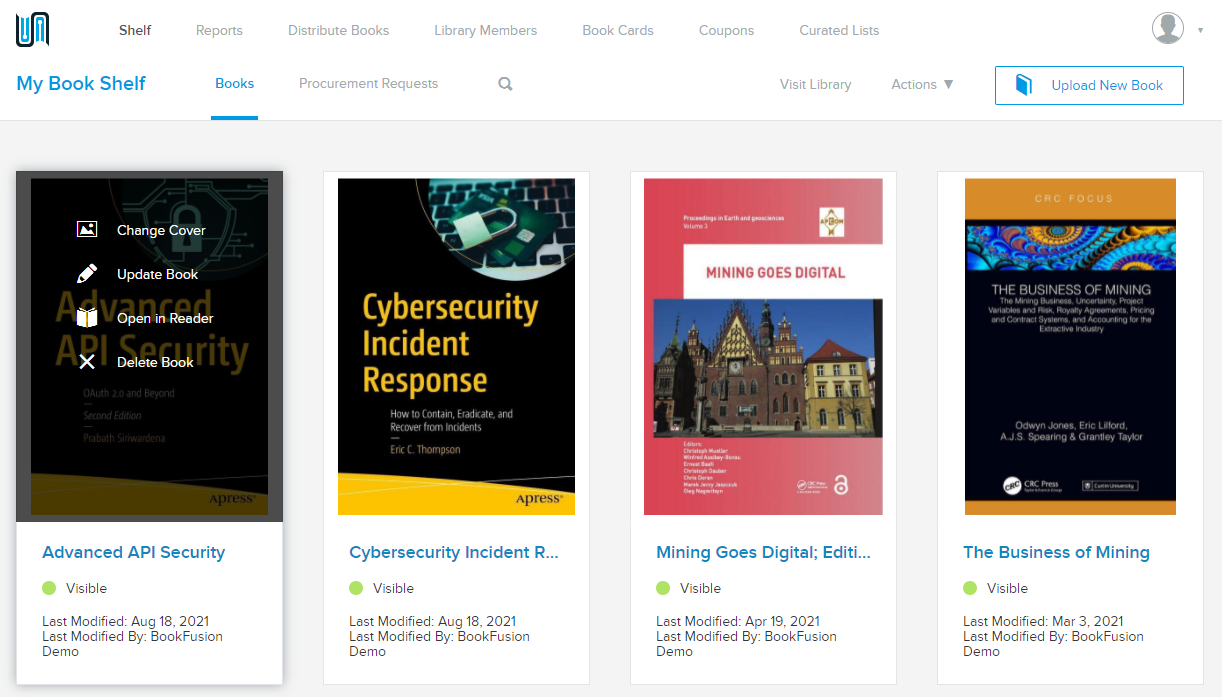The height and width of the screenshot is (697, 1222).
Task: Click the search magnifier icon
Action: [505, 84]
